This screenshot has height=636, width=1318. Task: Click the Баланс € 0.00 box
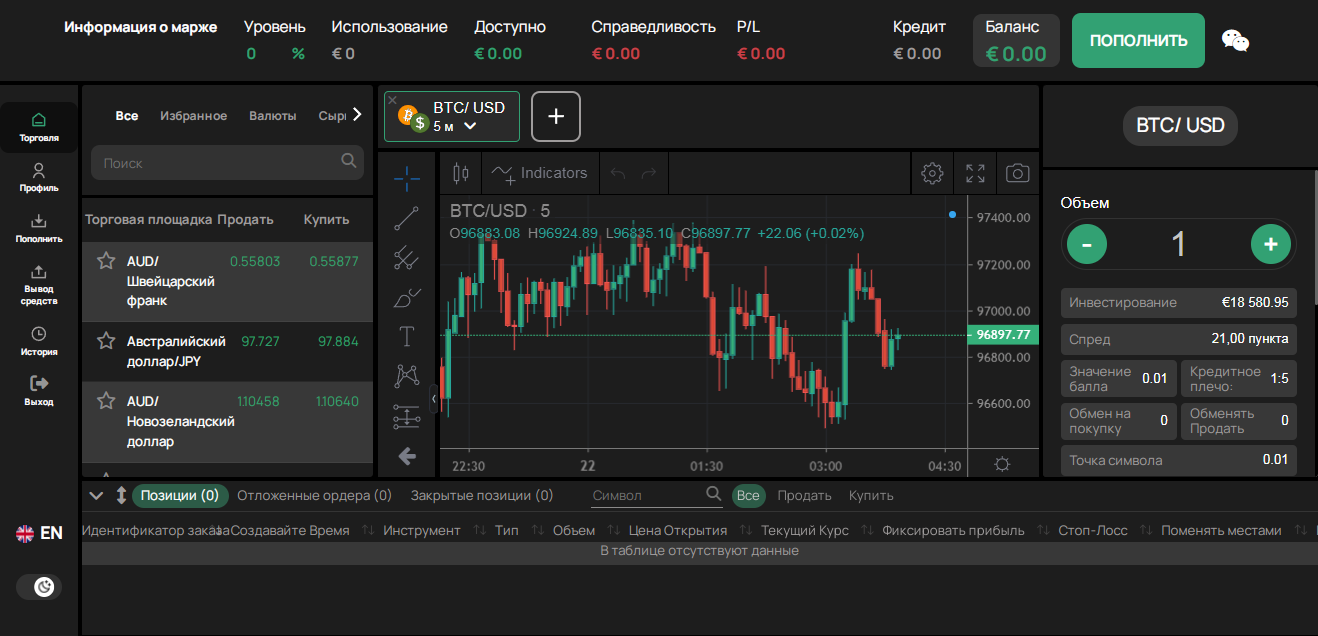tap(1016, 41)
